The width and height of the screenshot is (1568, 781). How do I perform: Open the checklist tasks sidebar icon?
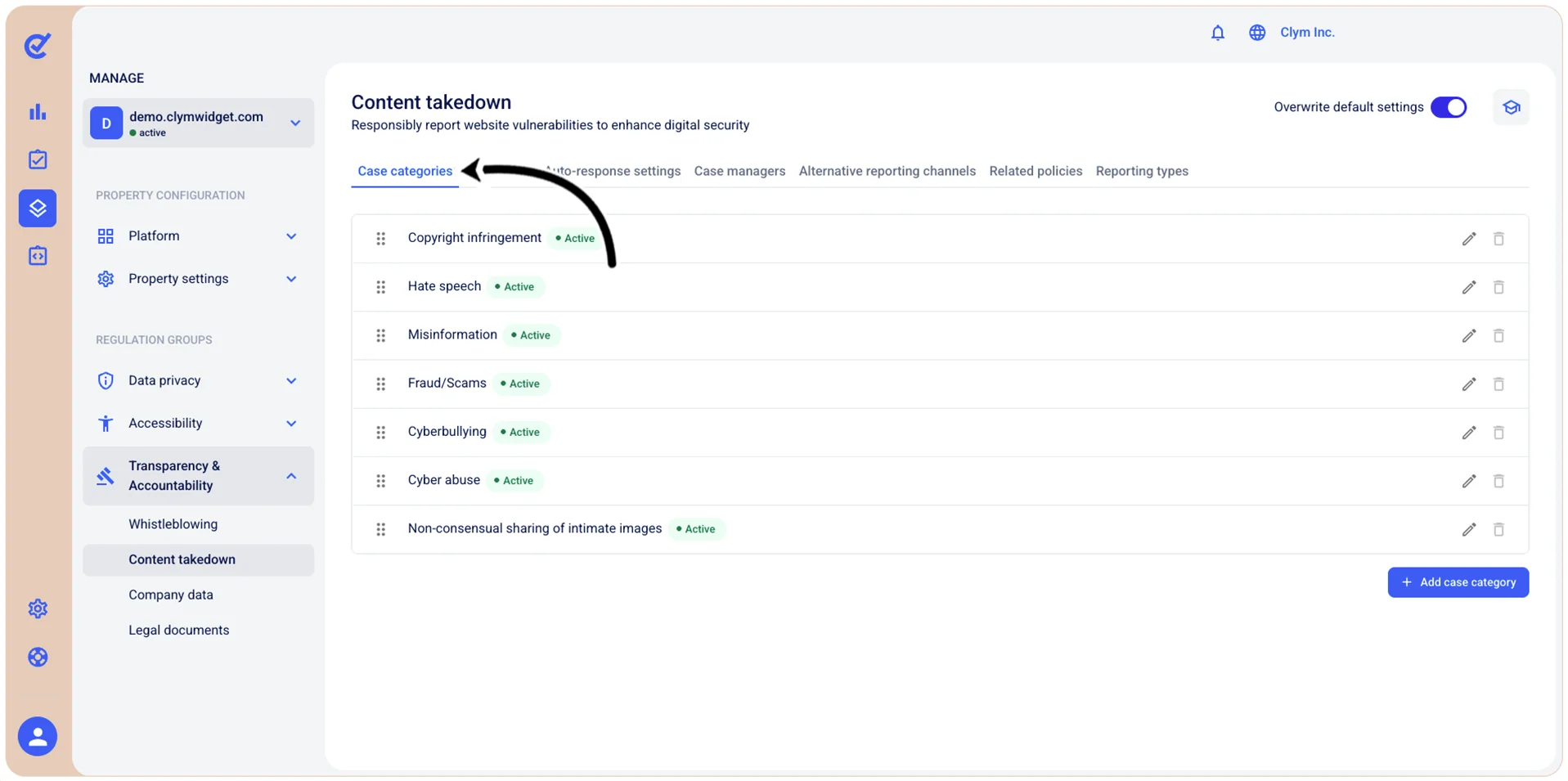coord(38,159)
